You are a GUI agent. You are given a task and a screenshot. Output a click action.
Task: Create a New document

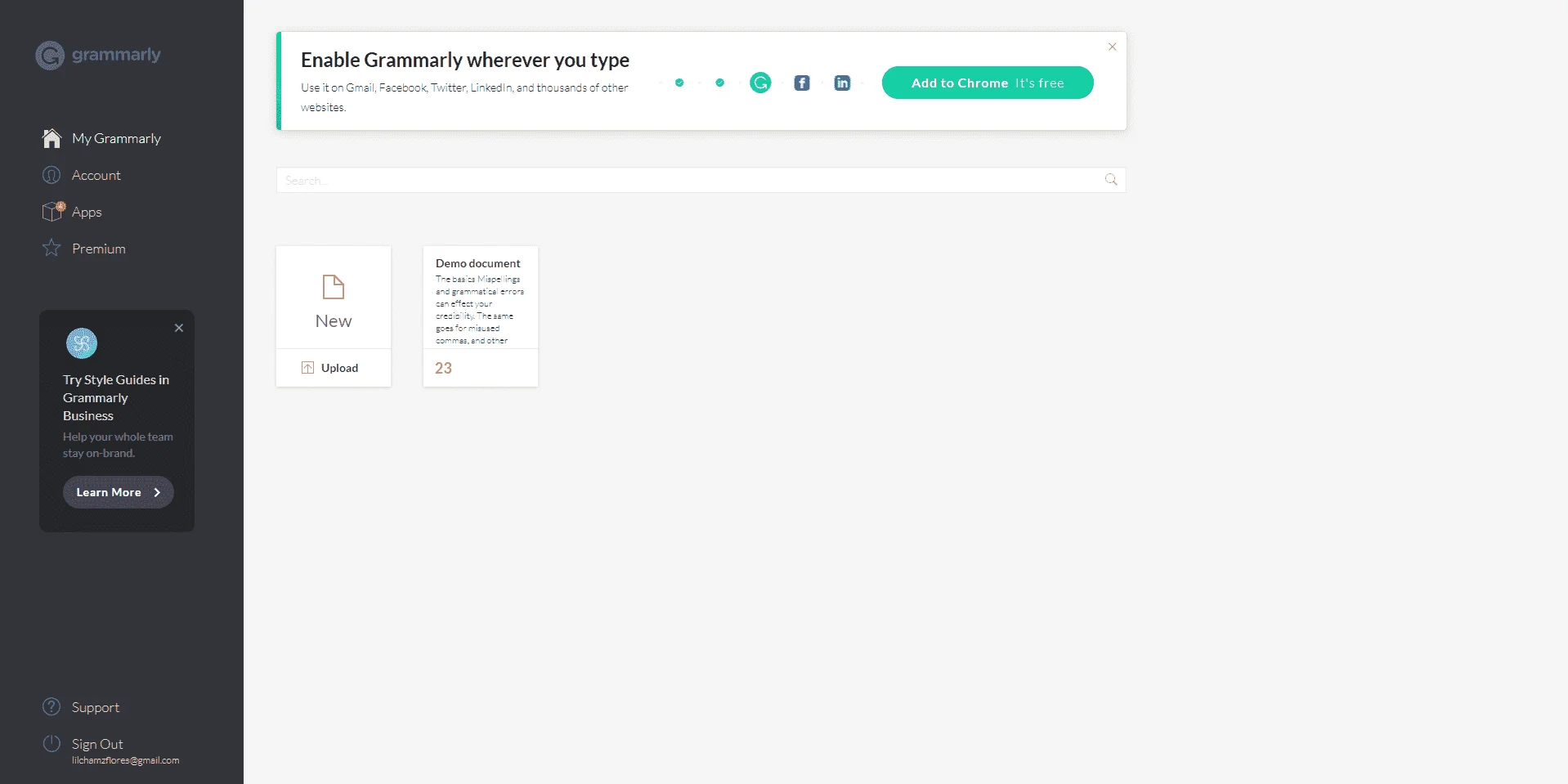334,298
